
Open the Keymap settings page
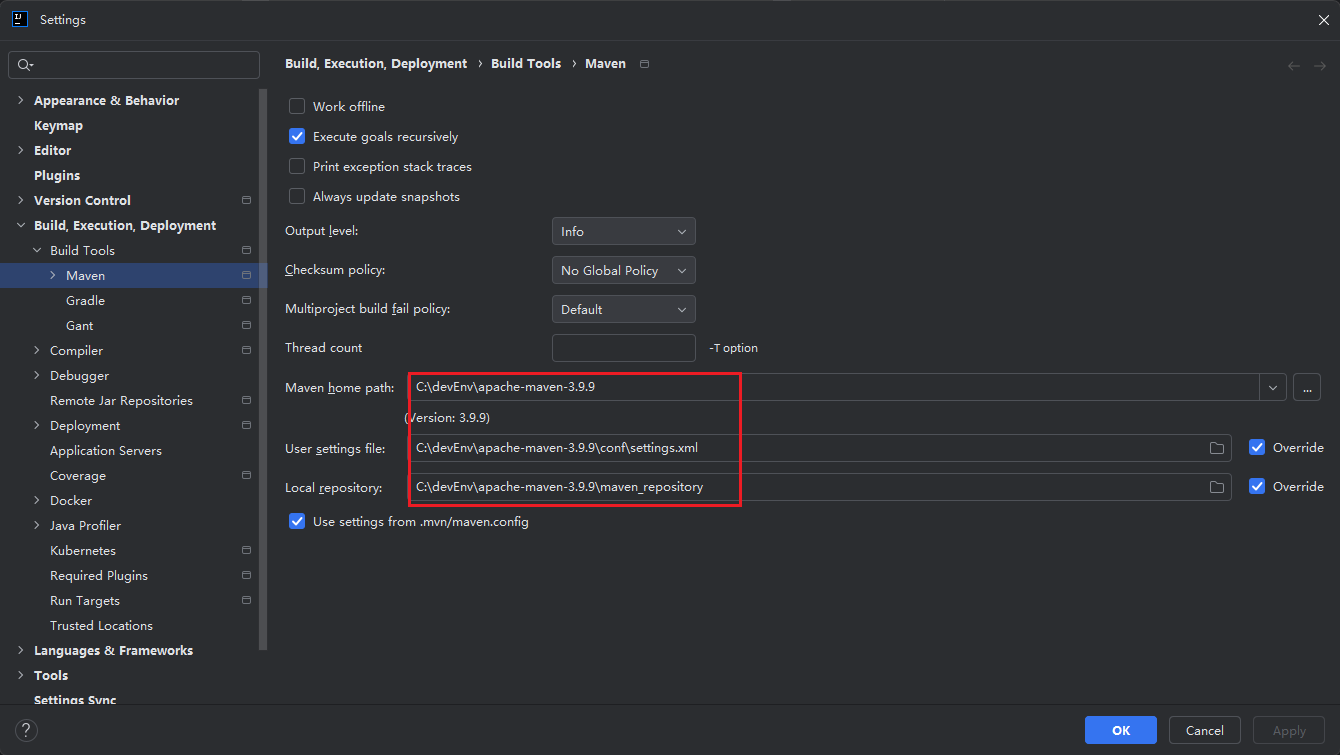pos(58,126)
